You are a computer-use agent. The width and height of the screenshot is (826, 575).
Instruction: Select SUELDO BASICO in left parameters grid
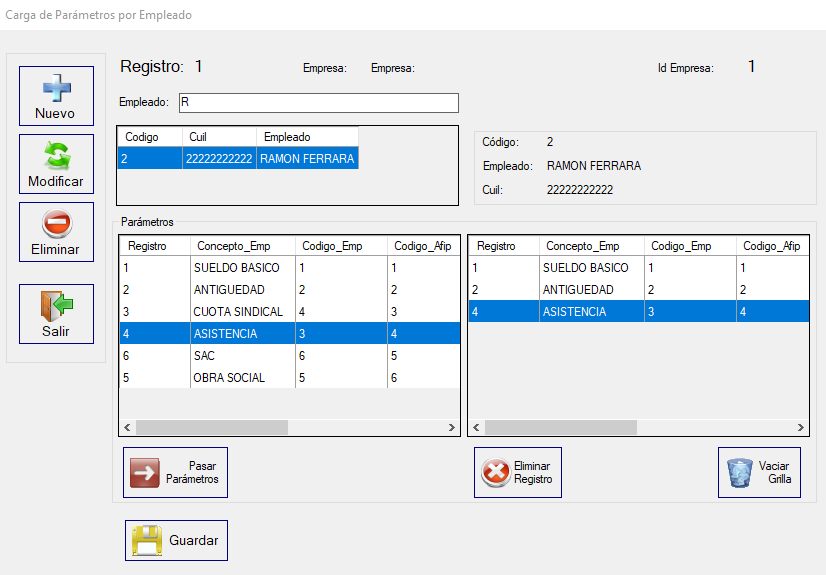point(238,268)
